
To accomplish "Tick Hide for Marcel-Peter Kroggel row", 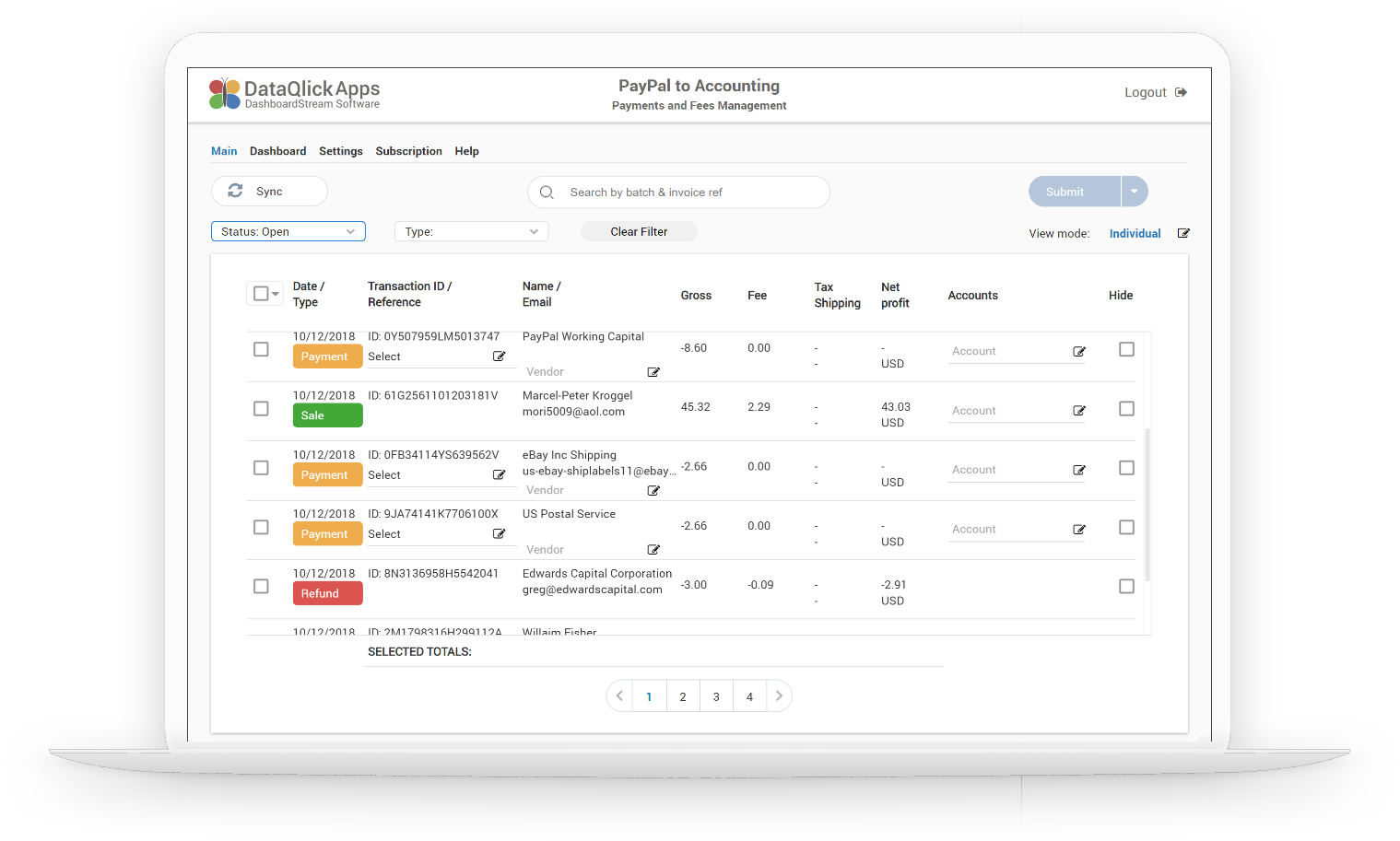I will 1126,408.
